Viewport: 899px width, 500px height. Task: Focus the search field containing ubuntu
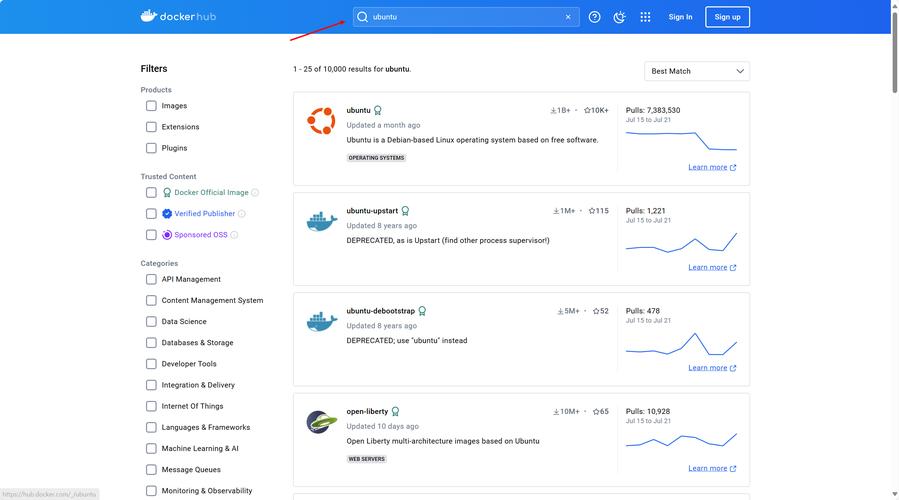pyautogui.click(x=466, y=17)
